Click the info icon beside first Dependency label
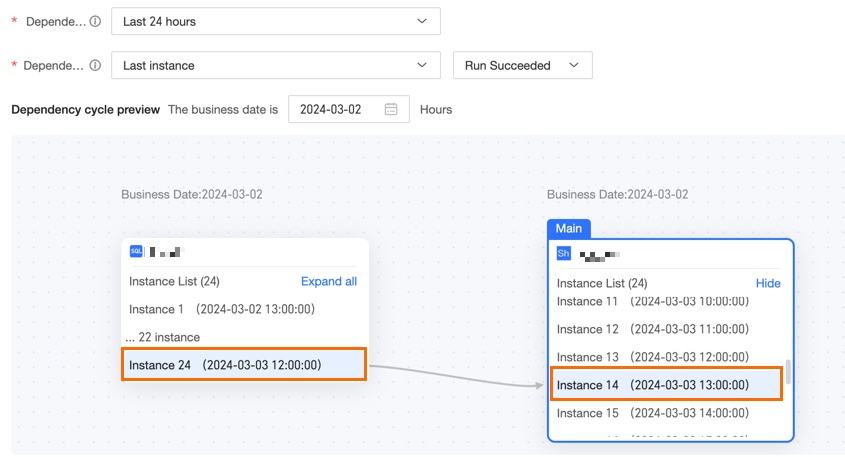Image resolution: width=845 pixels, height=457 pixels. point(95,22)
